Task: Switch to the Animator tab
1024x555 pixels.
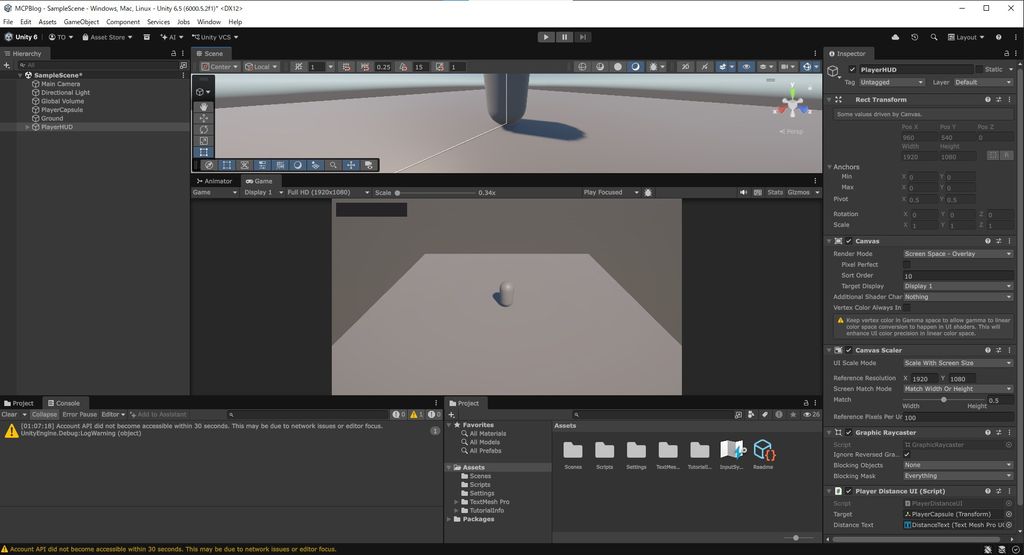Action: pyautogui.click(x=215, y=181)
